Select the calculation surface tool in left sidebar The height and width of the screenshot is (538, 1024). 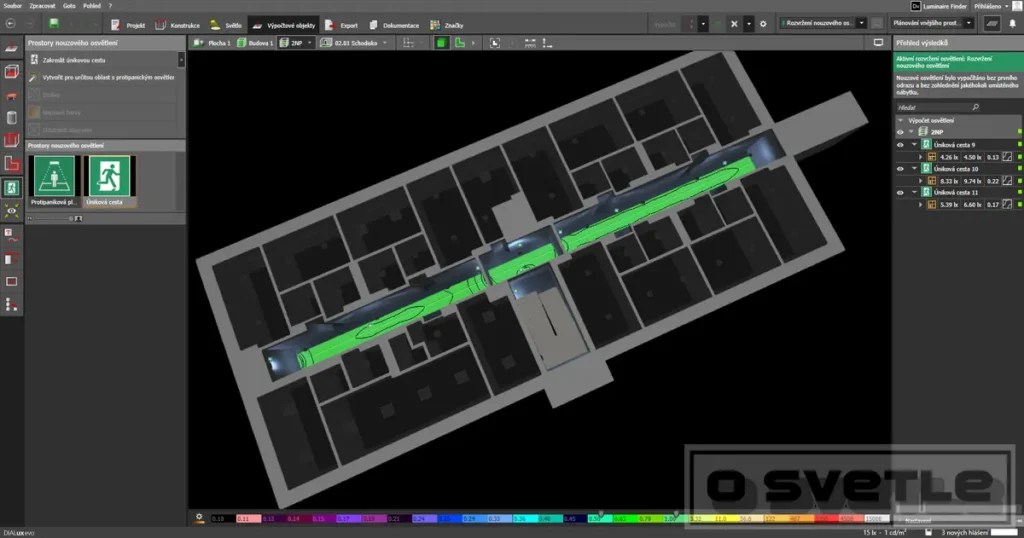(12, 48)
